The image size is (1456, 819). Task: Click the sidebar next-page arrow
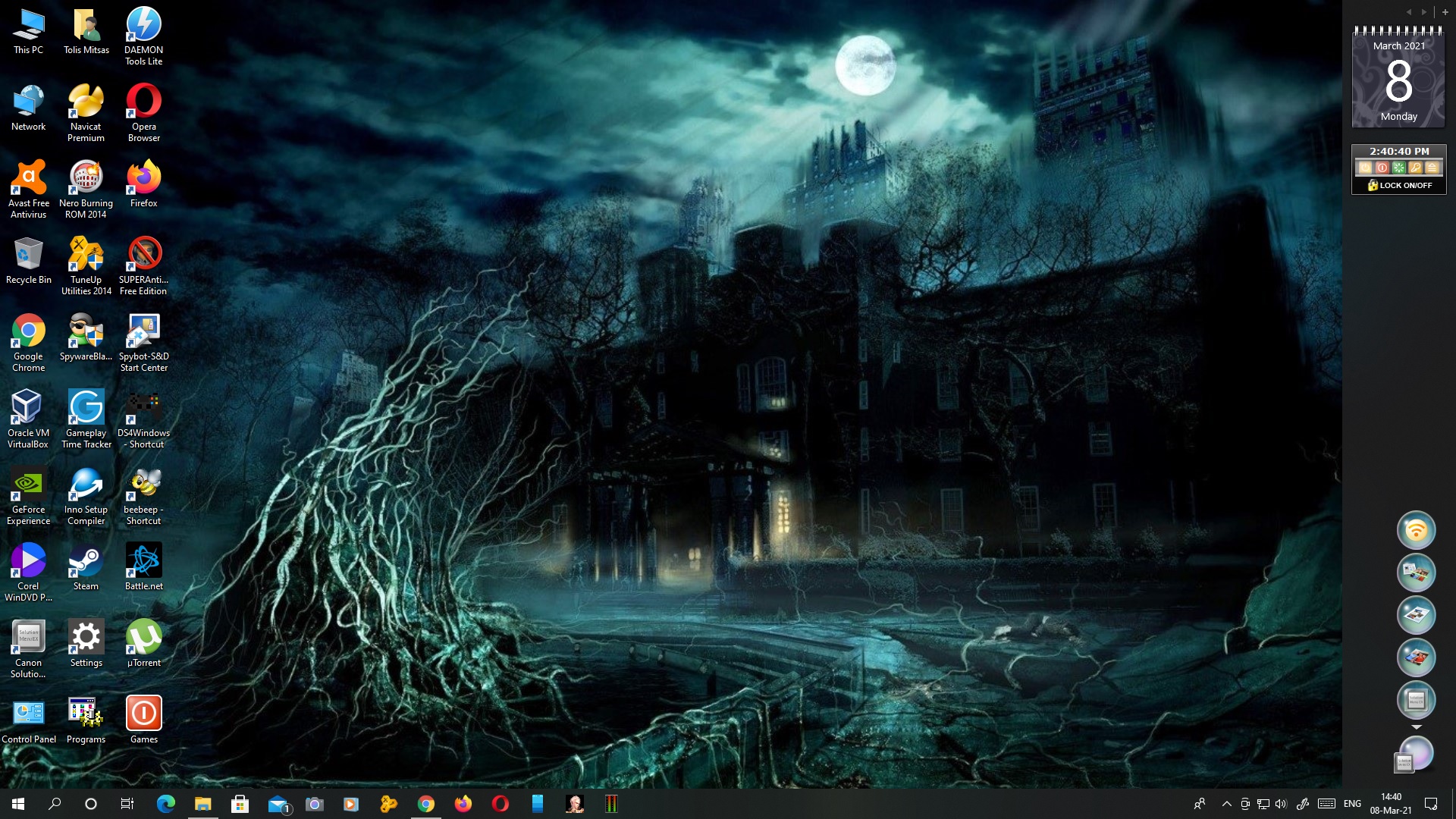click(x=1424, y=12)
